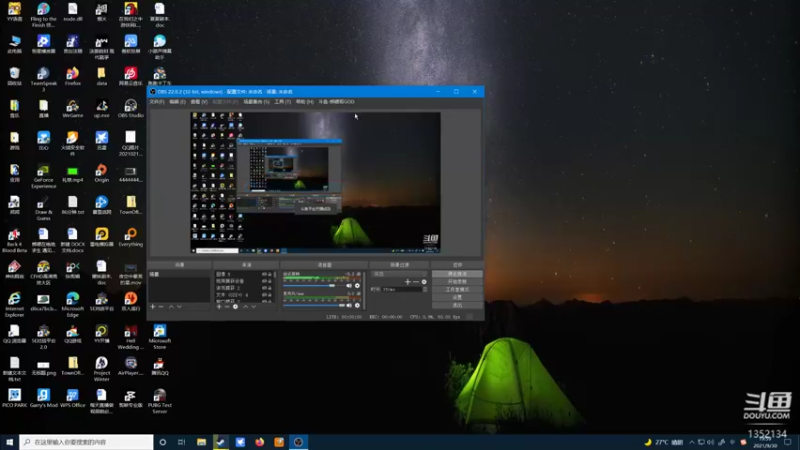Move the selected source up
The width and height of the screenshot is (800, 450).
245,307
